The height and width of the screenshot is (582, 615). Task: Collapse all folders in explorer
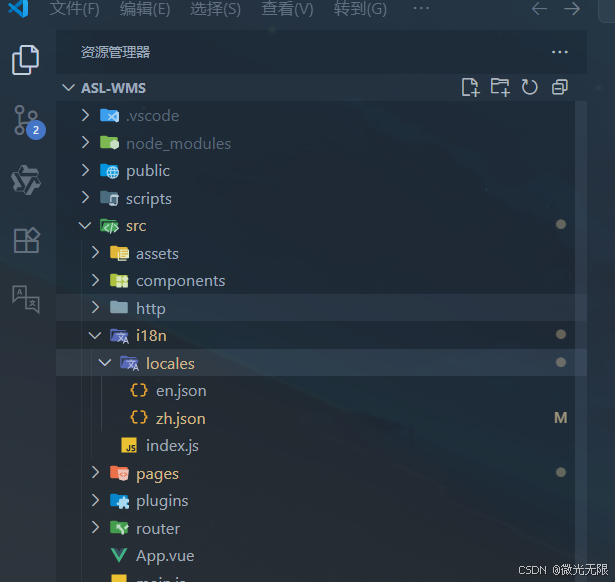pyautogui.click(x=559, y=87)
